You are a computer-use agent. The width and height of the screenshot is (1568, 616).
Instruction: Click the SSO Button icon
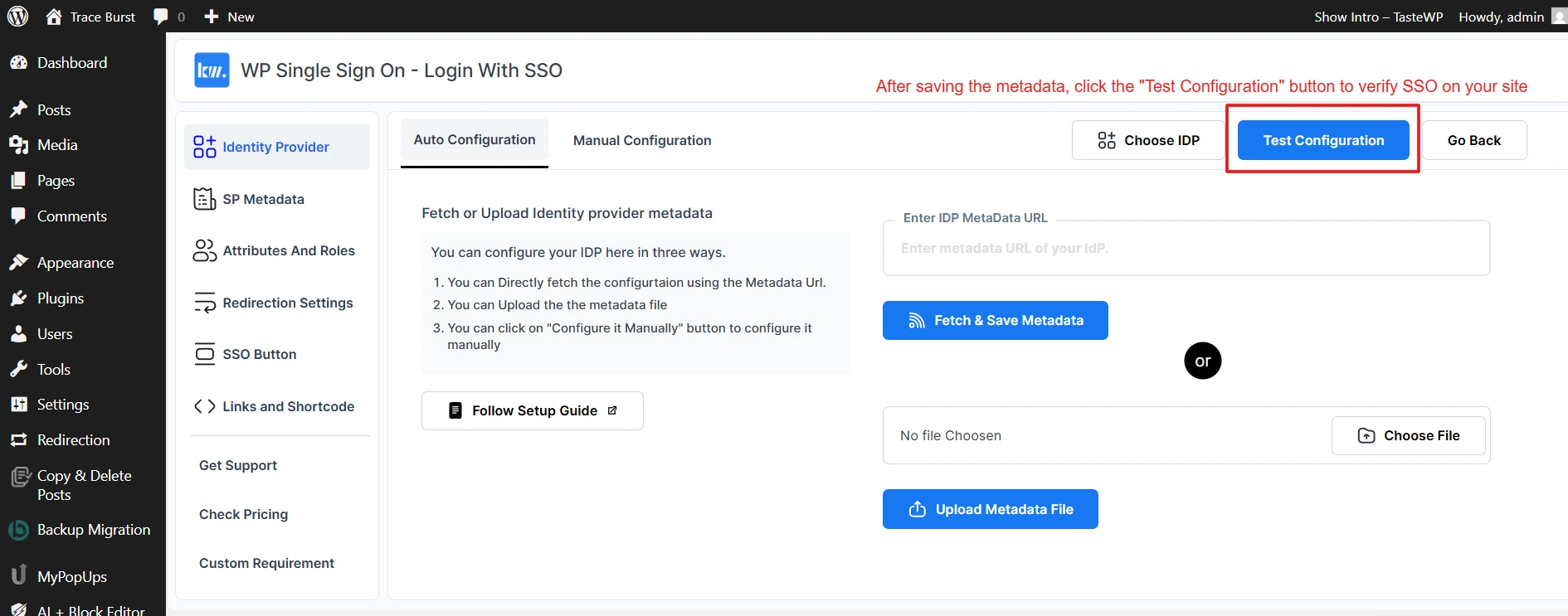(204, 354)
